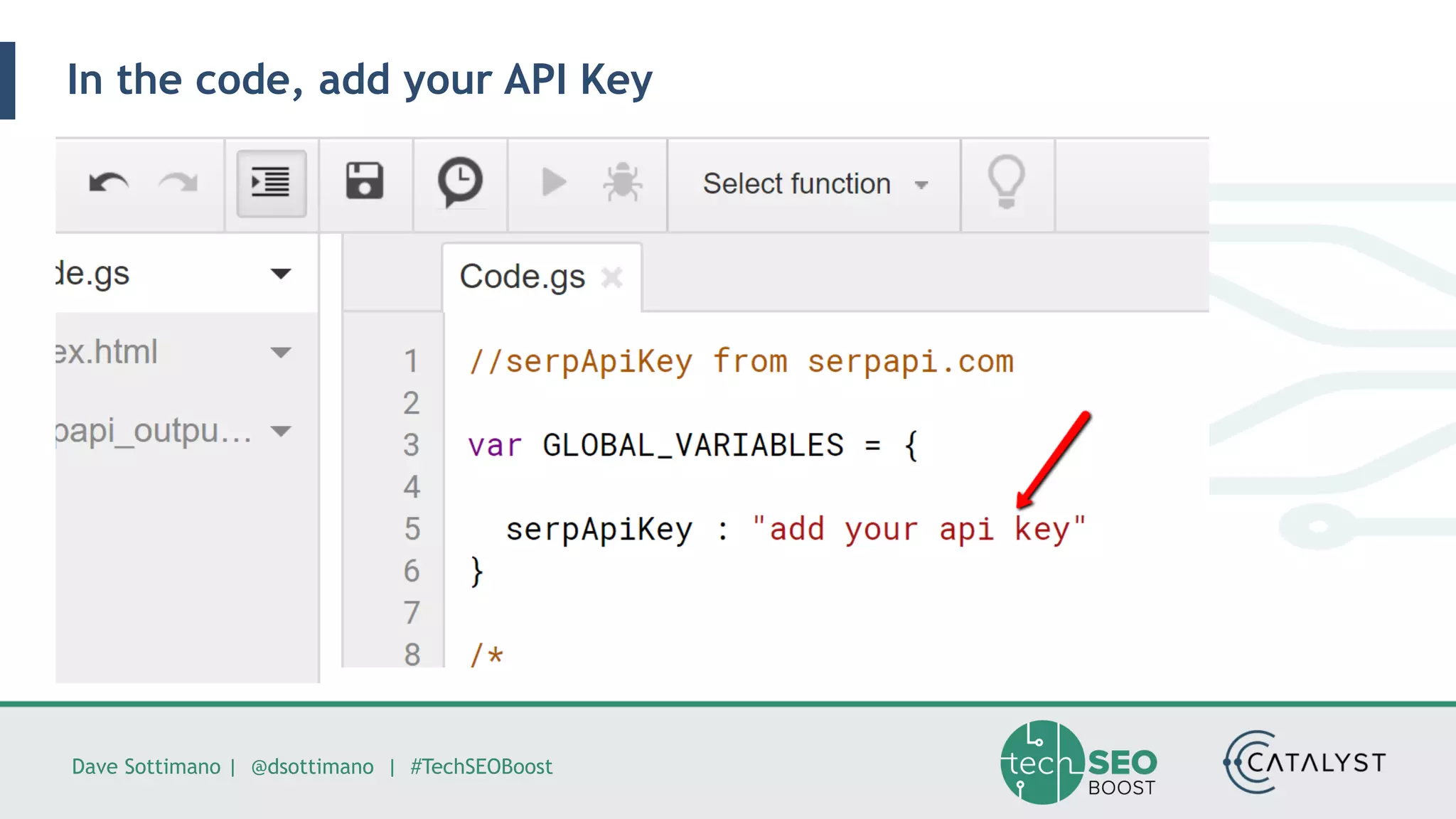1456x819 pixels.
Task: Click the var keyword on line 3
Action: coord(495,446)
